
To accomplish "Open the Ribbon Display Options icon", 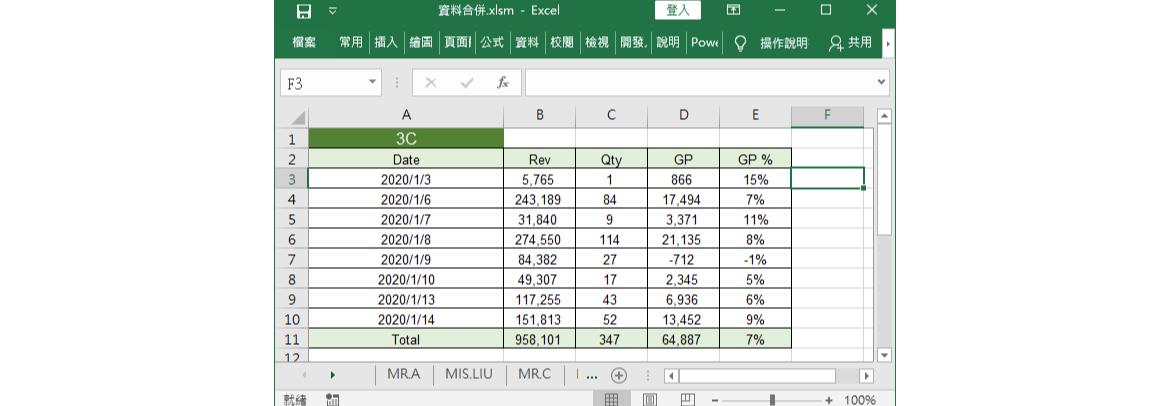I will 733,10.
